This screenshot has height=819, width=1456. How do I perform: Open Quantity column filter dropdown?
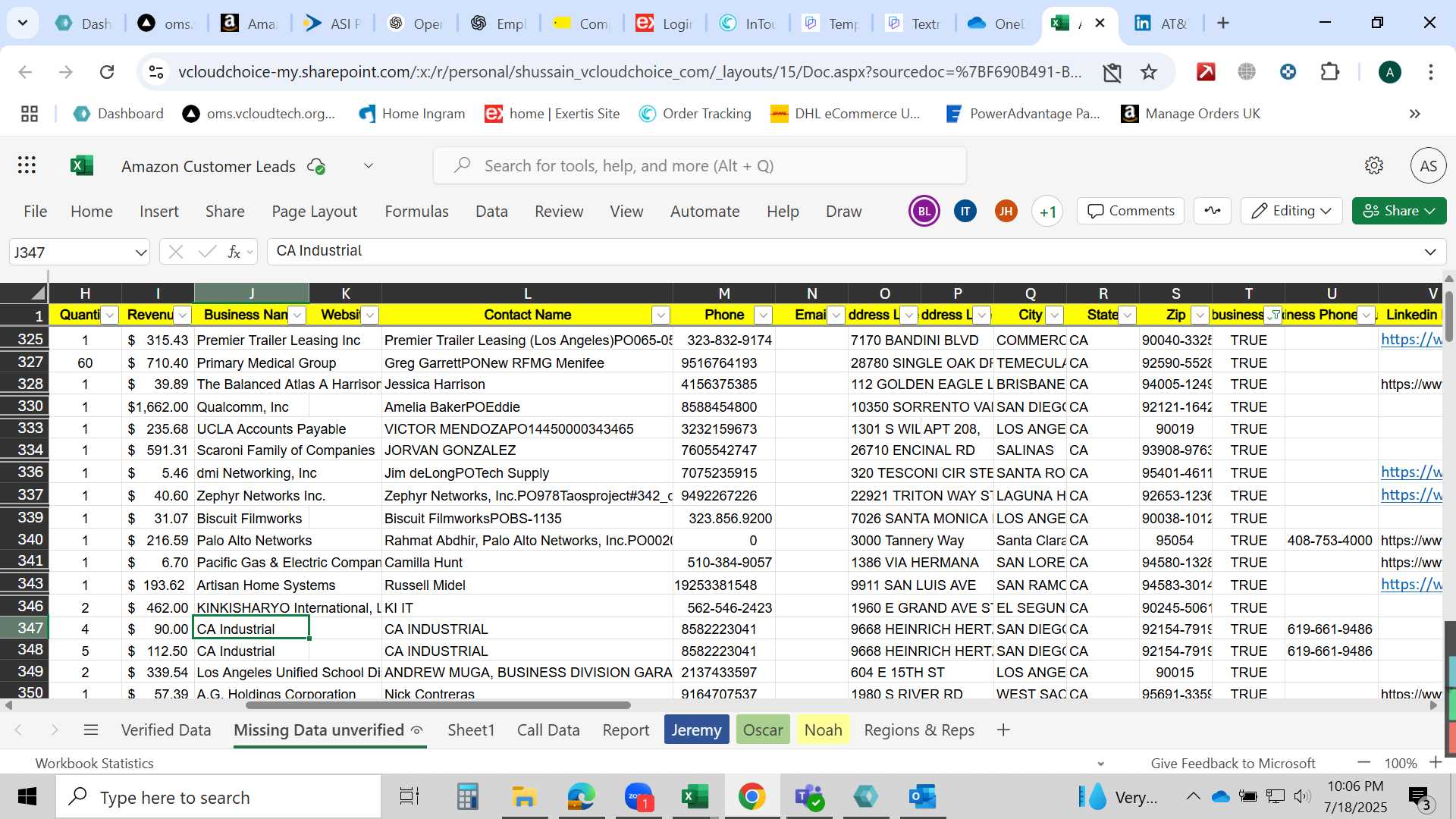111,315
